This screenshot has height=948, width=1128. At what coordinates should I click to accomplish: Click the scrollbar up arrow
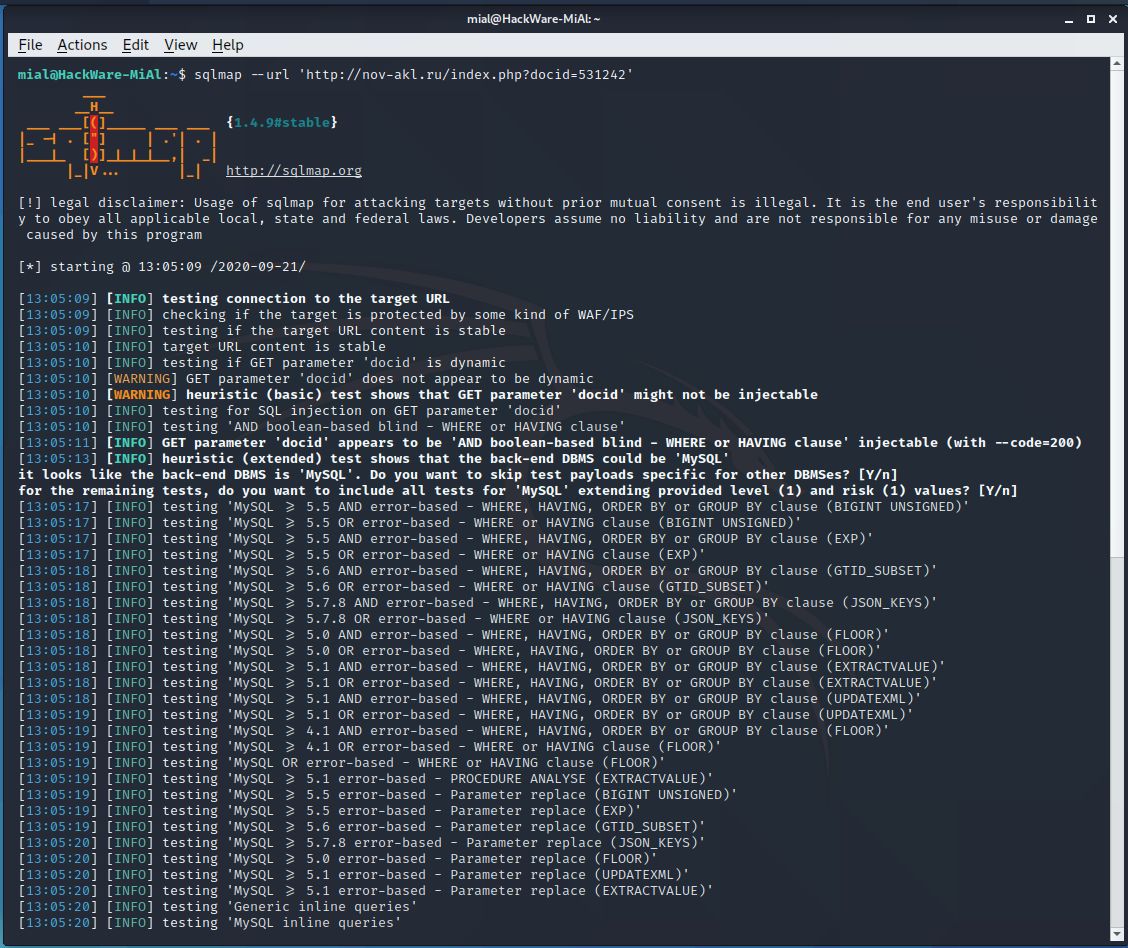(x=1116, y=63)
